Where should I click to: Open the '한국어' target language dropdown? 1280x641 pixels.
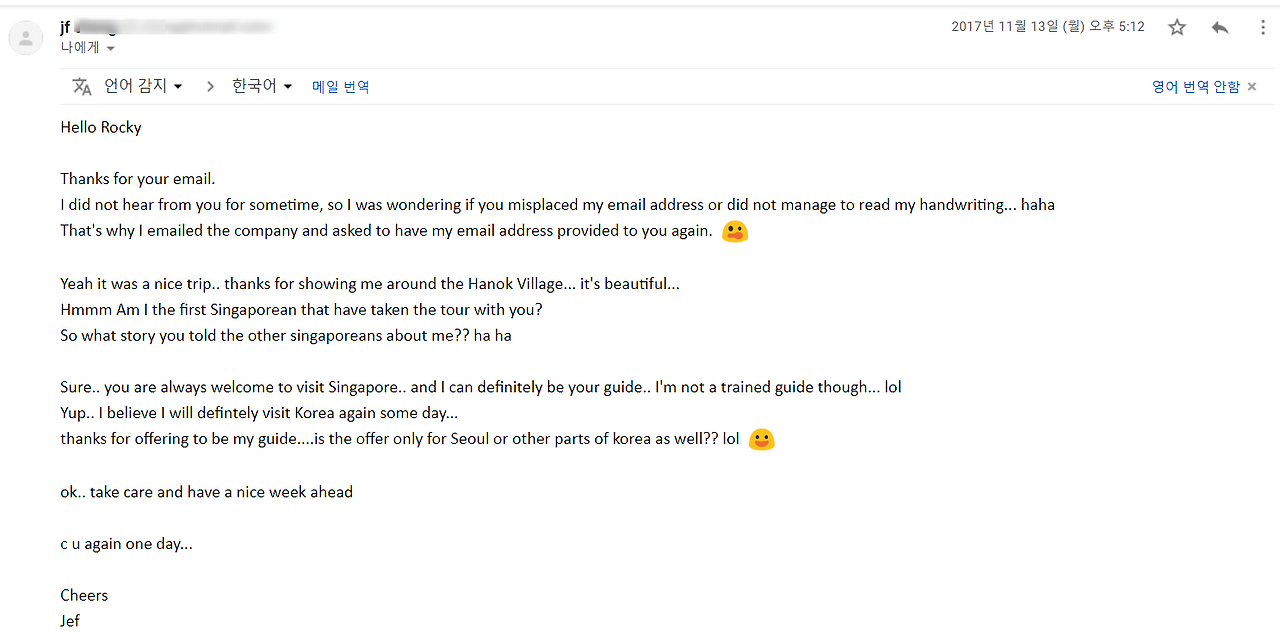point(258,86)
